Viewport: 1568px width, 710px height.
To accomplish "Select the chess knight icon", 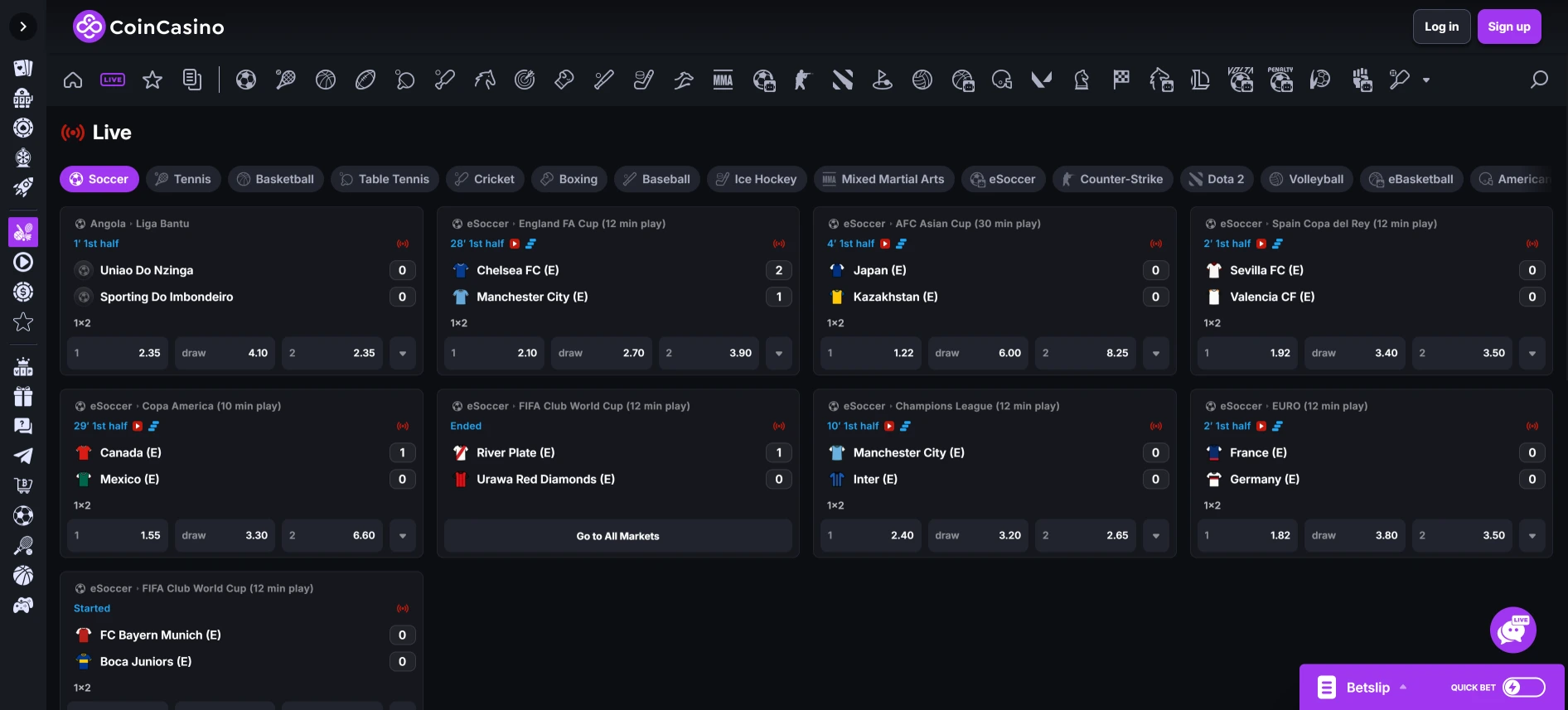I will tap(1082, 80).
